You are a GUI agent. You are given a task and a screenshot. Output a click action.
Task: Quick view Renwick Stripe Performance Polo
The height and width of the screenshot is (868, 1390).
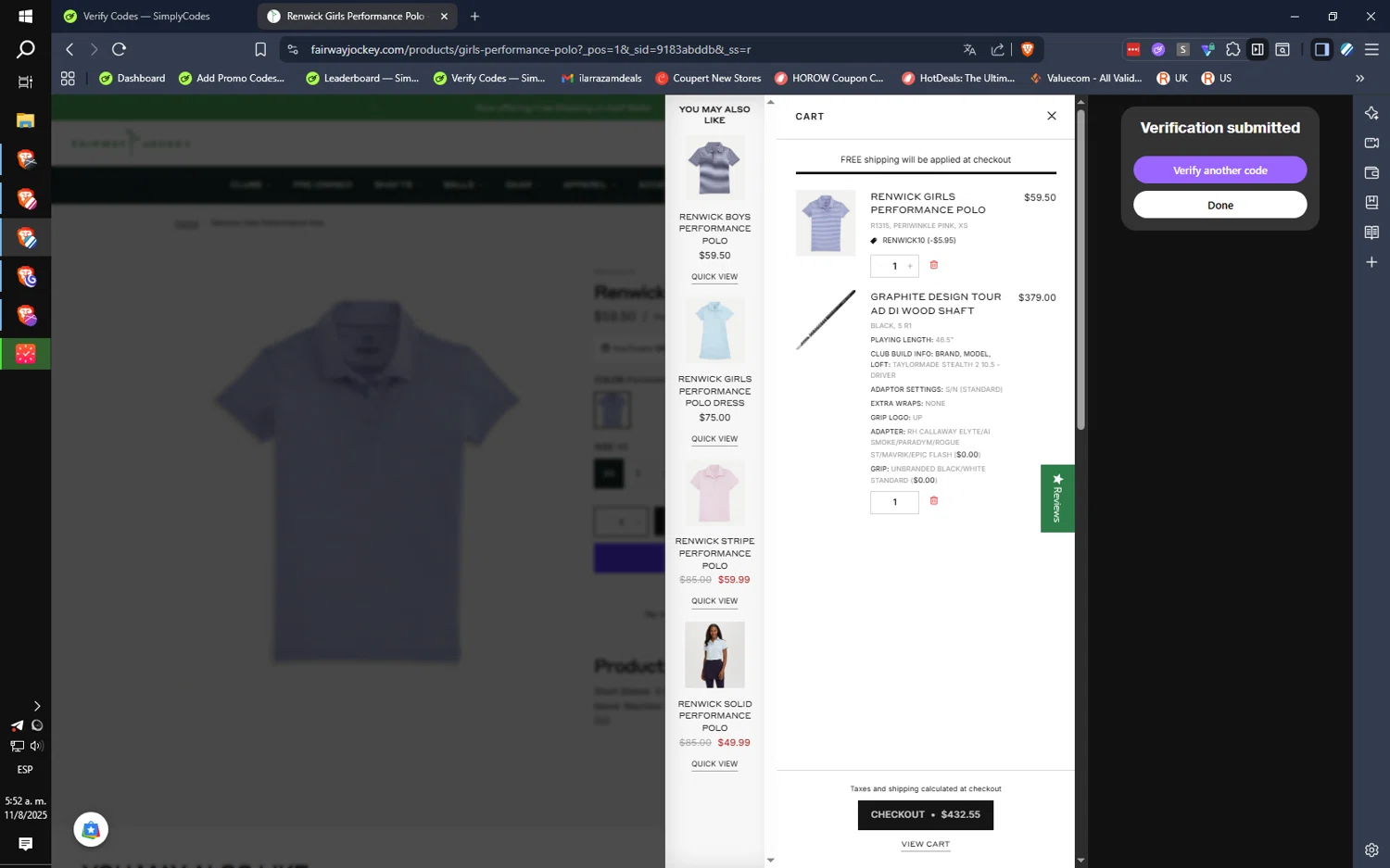click(x=714, y=601)
